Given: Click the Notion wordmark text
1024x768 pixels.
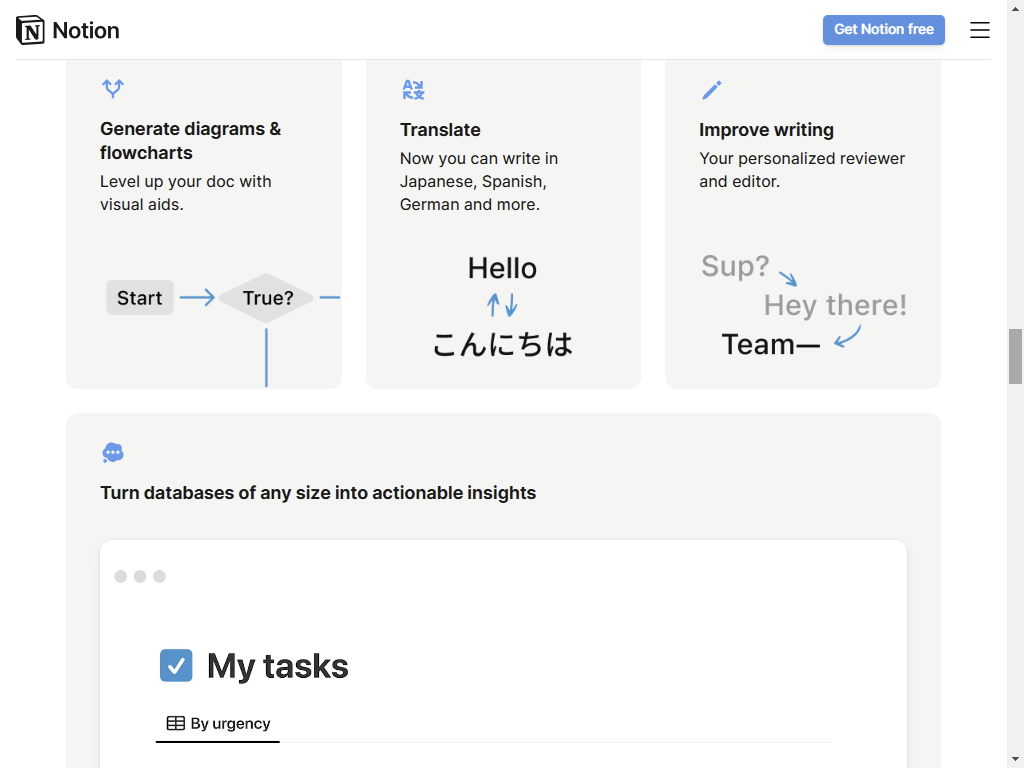Looking at the screenshot, I should tap(86, 30).
